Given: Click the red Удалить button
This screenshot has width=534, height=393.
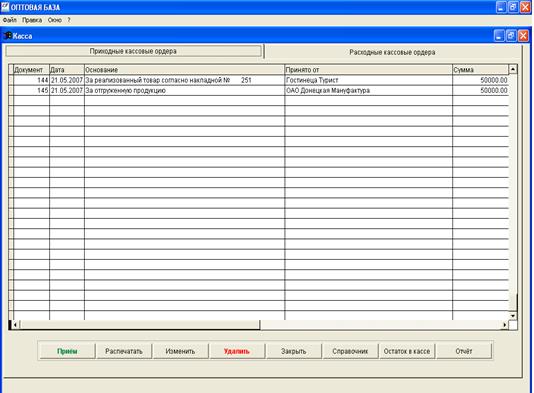Looking at the screenshot, I should (x=237, y=351).
